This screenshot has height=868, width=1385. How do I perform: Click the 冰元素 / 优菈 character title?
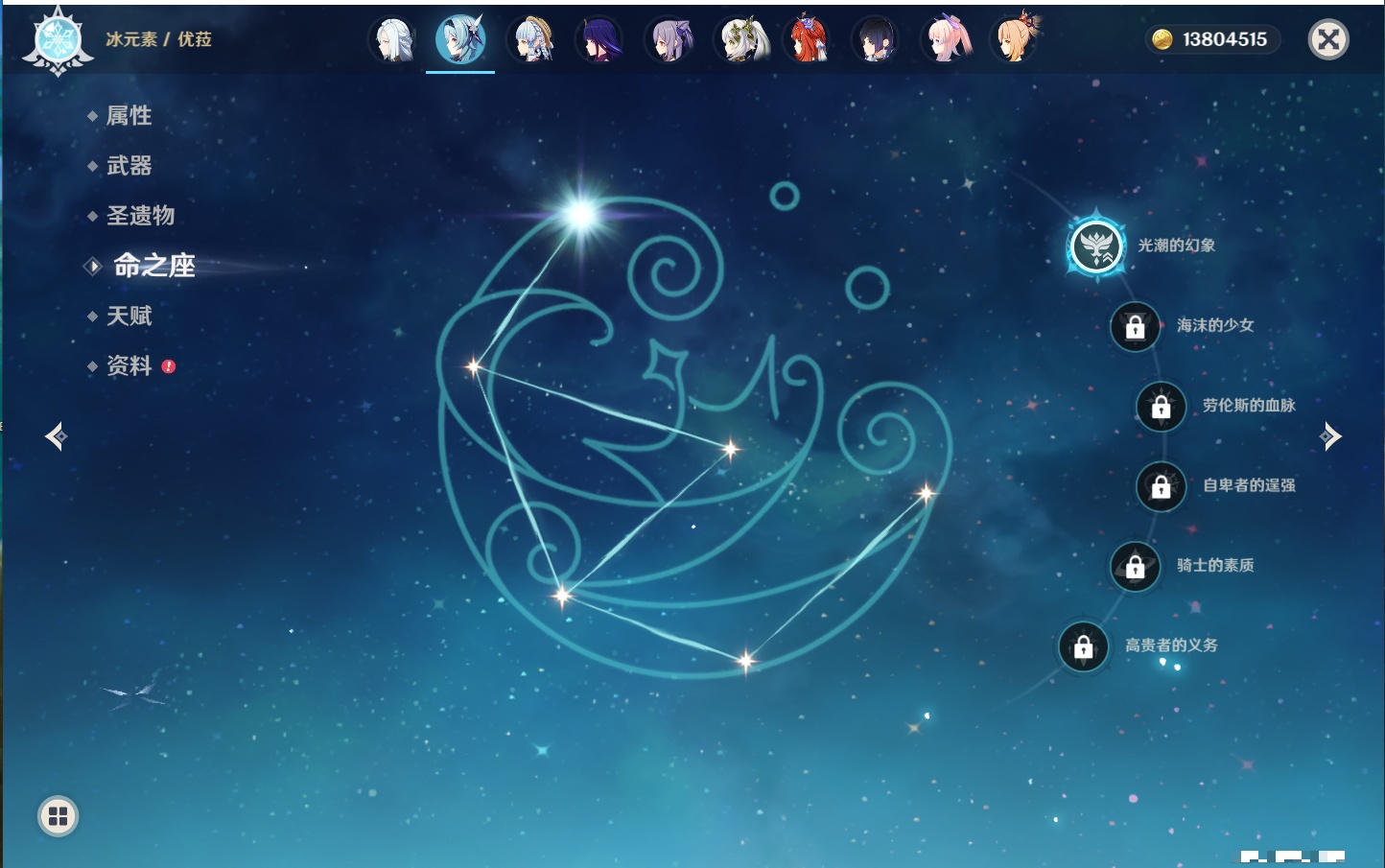point(159,39)
